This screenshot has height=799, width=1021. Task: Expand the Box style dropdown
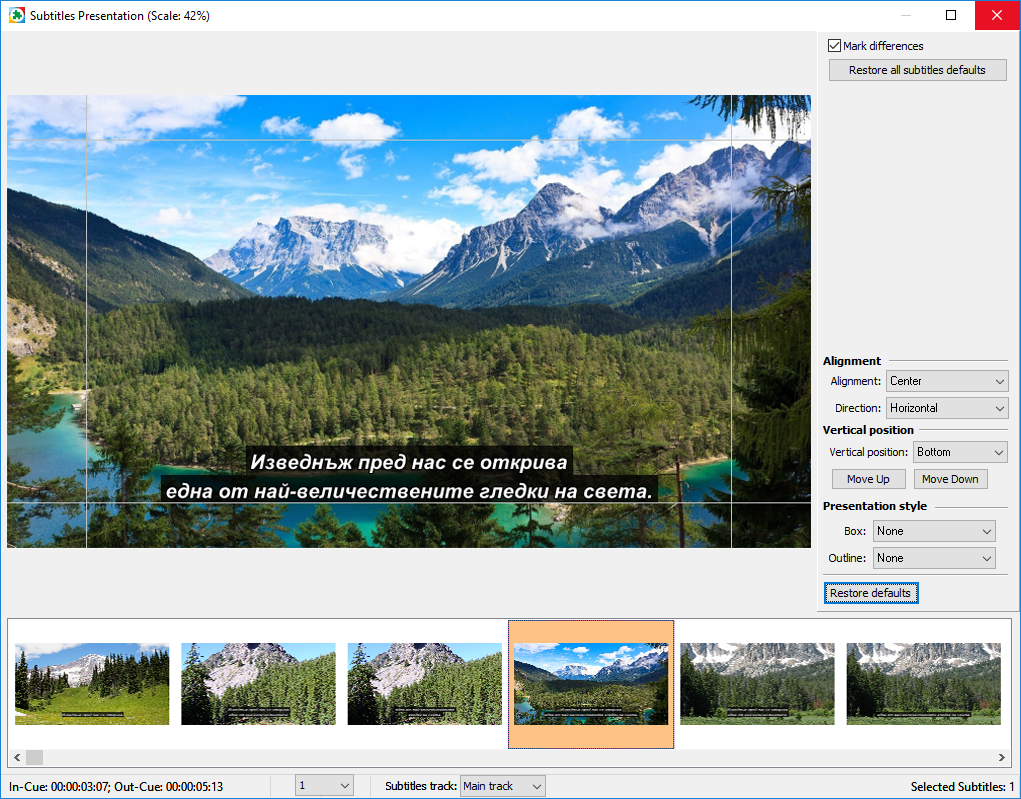(x=934, y=531)
